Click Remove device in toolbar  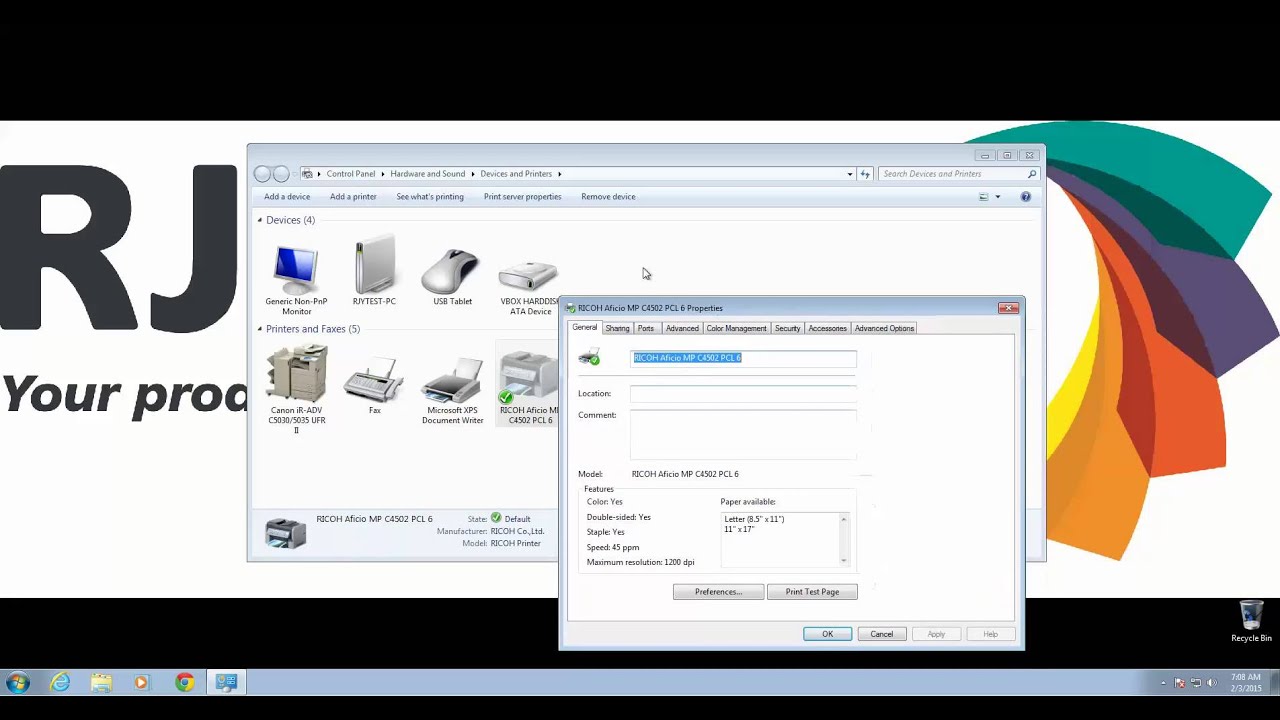coord(608,197)
